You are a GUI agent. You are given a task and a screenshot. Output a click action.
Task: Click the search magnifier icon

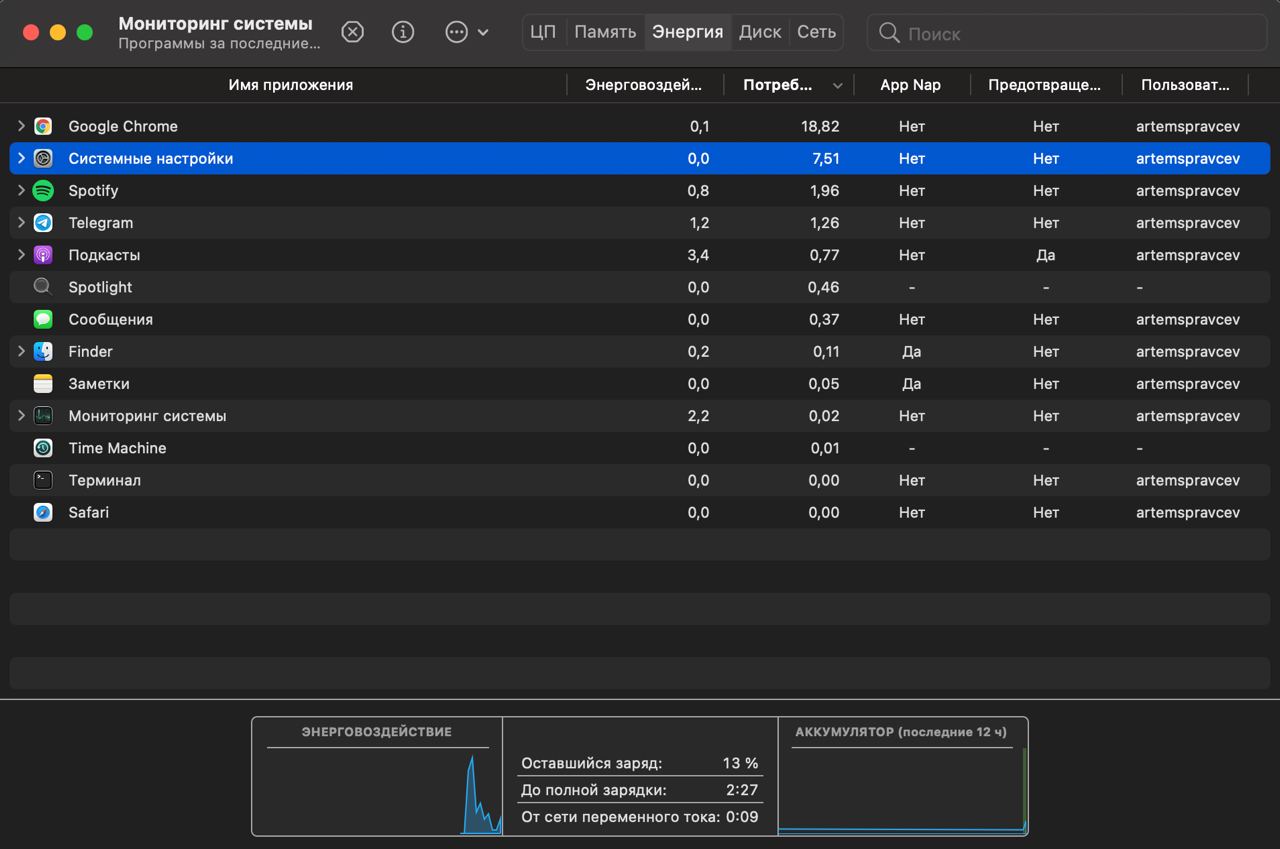(x=889, y=33)
